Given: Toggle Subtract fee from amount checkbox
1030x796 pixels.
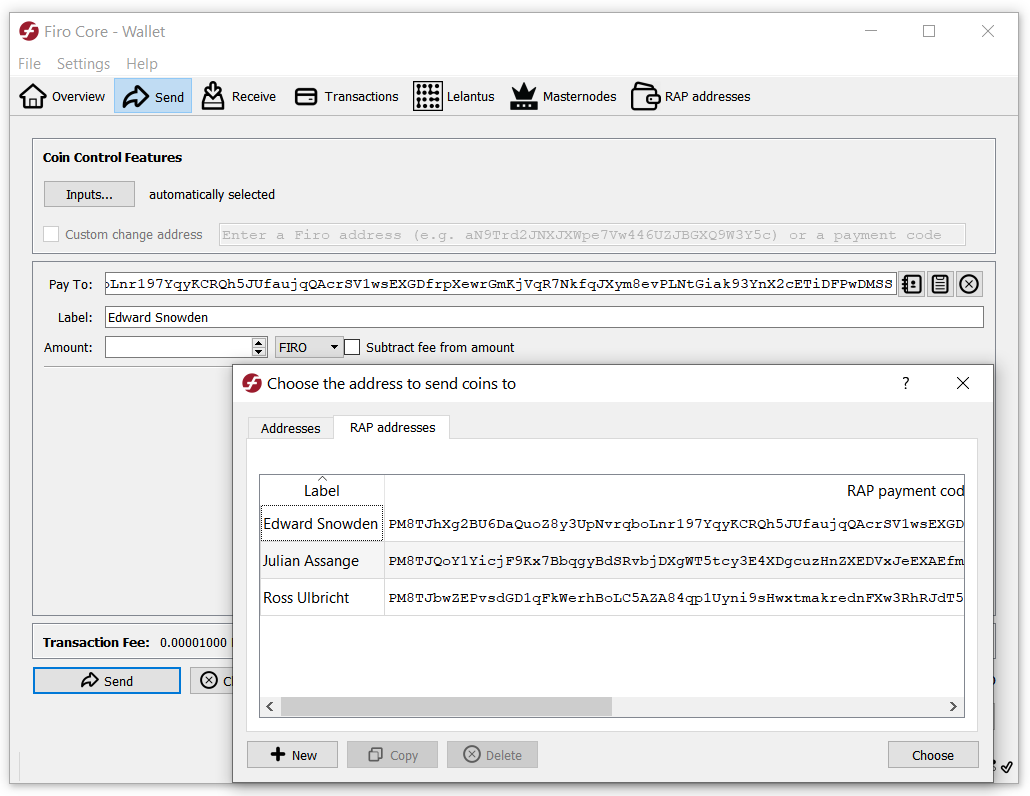Looking at the screenshot, I should tap(352, 347).
